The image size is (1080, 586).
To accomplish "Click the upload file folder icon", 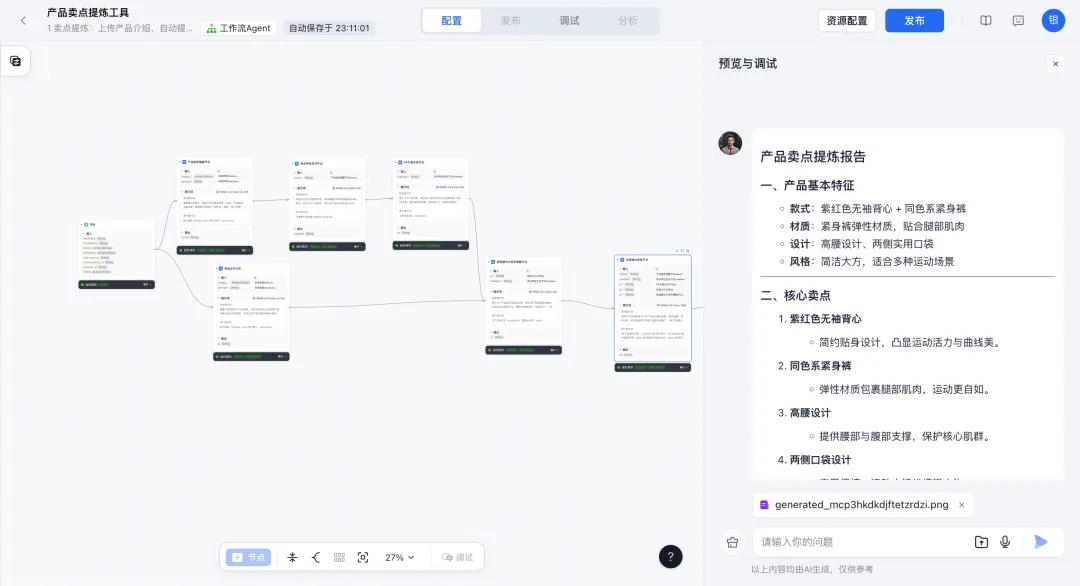I will click(x=982, y=542).
